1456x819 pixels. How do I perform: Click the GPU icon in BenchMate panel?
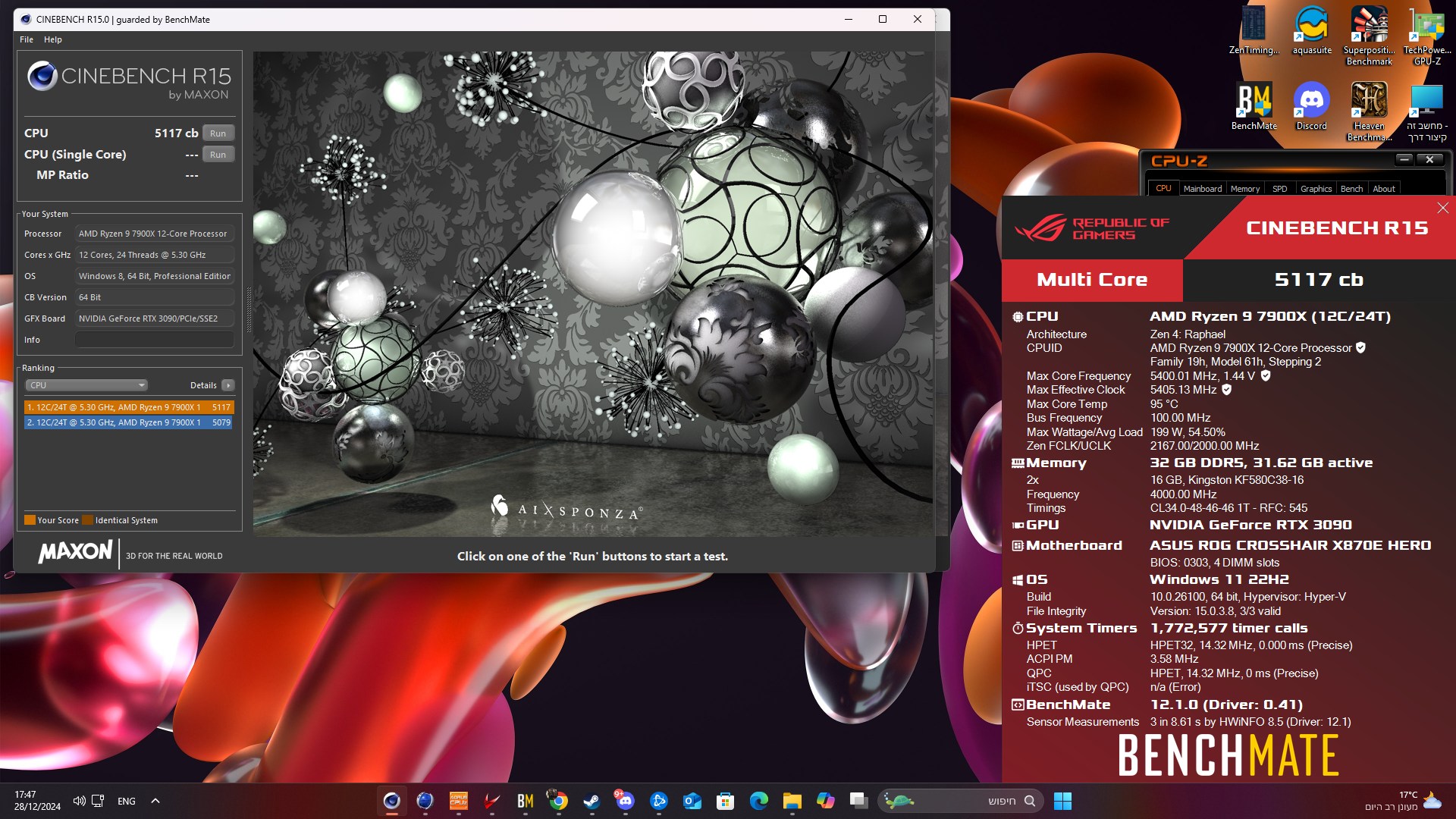[1018, 525]
